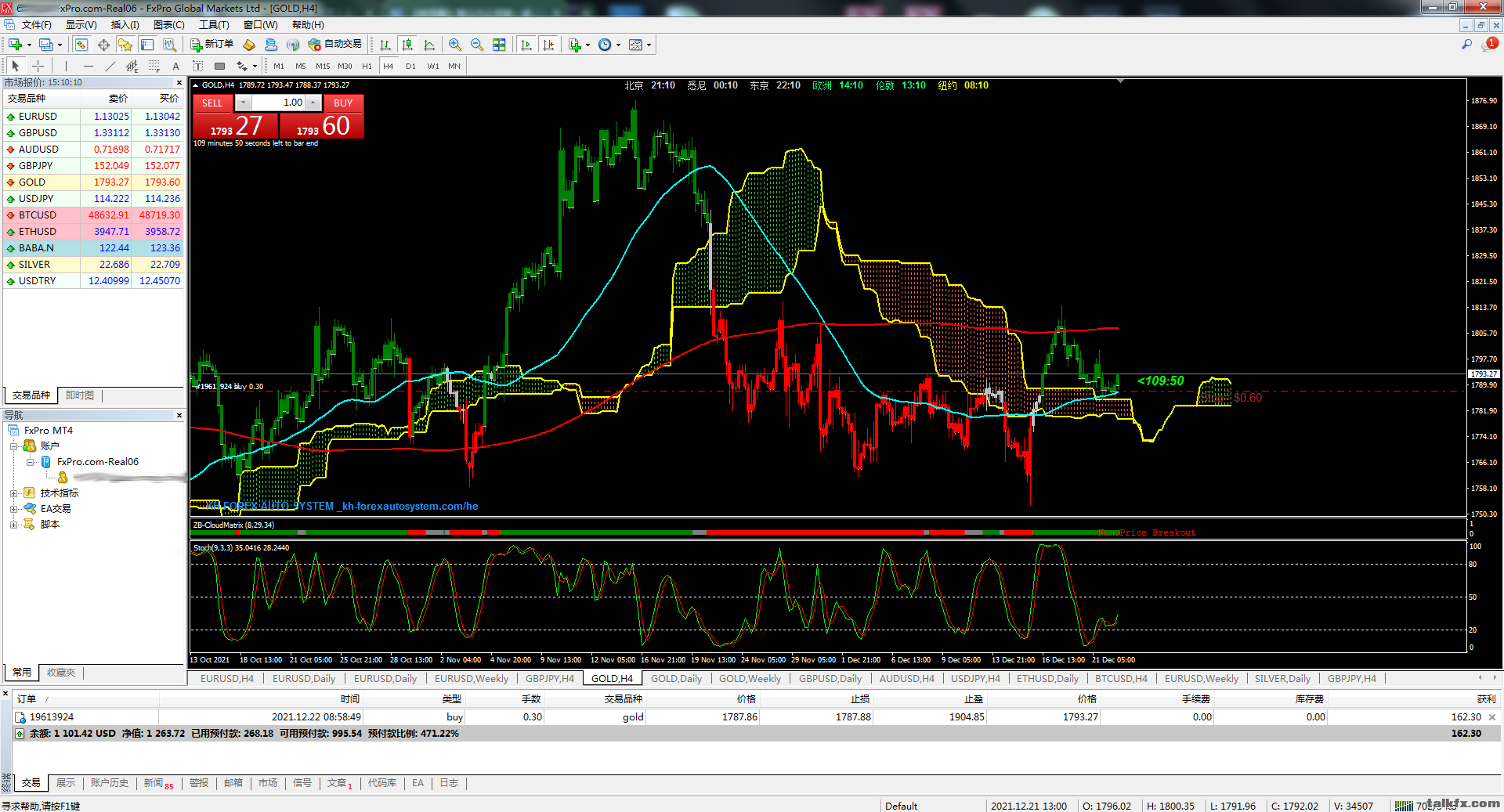Image resolution: width=1504 pixels, height=812 pixels.
Task: Open the 即时图 tick chart tab
Action: tap(80, 395)
